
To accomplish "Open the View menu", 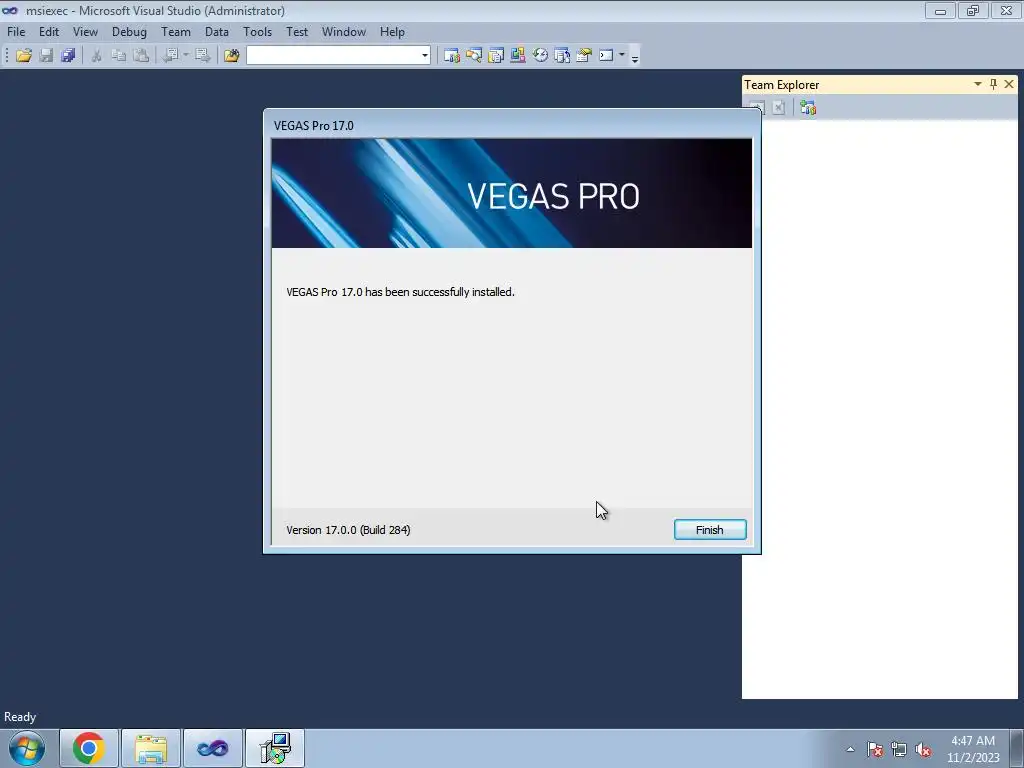I will (86, 31).
